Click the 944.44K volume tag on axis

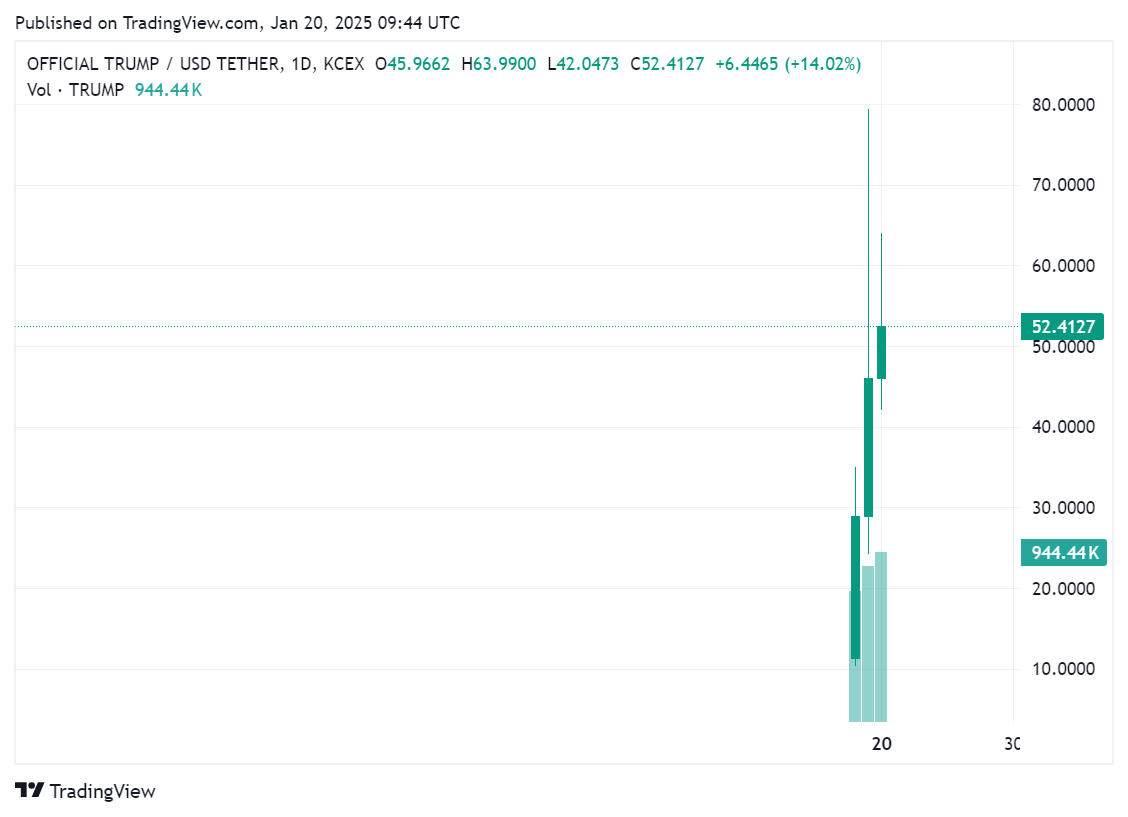click(x=1063, y=552)
